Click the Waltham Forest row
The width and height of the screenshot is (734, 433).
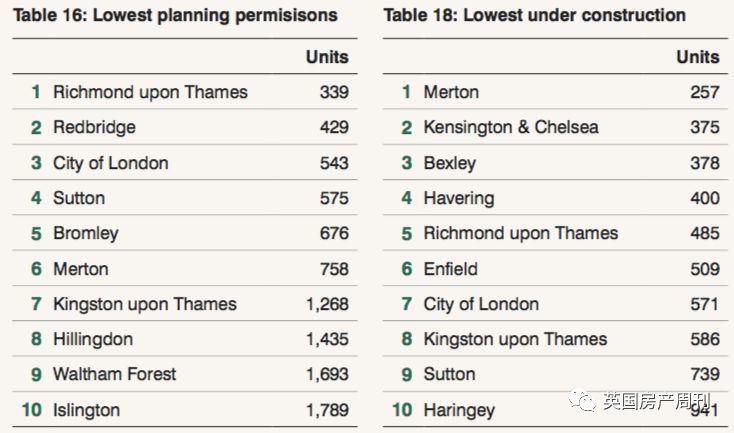coord(185,374)
